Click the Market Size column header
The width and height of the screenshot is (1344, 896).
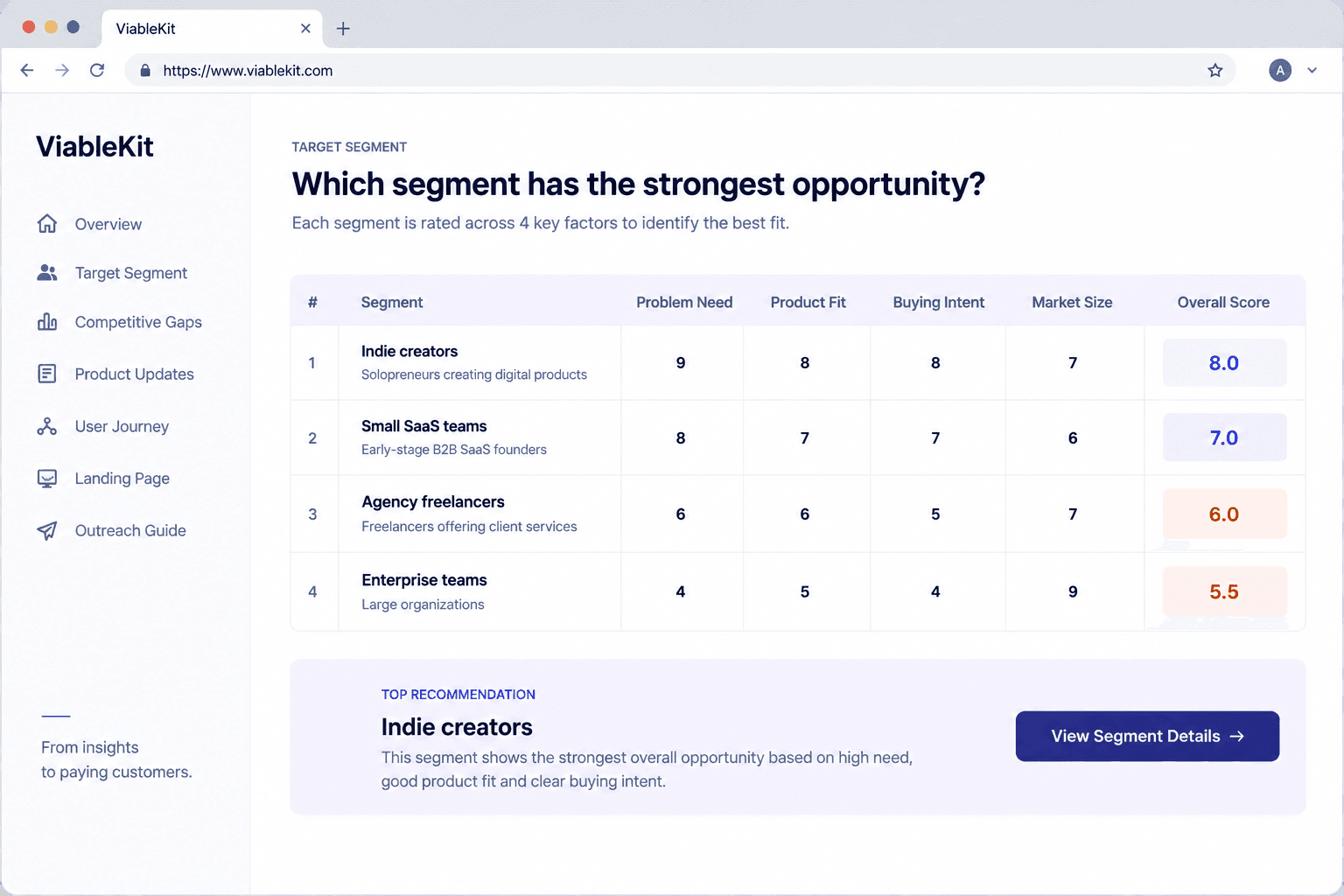(x=1072, y=302)
